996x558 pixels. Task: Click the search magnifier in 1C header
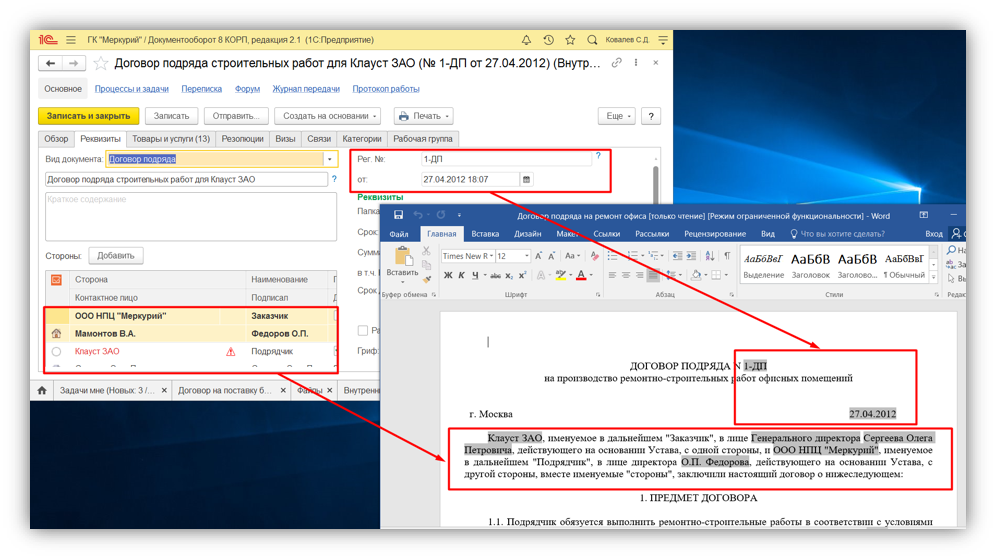tap(592, 40)
